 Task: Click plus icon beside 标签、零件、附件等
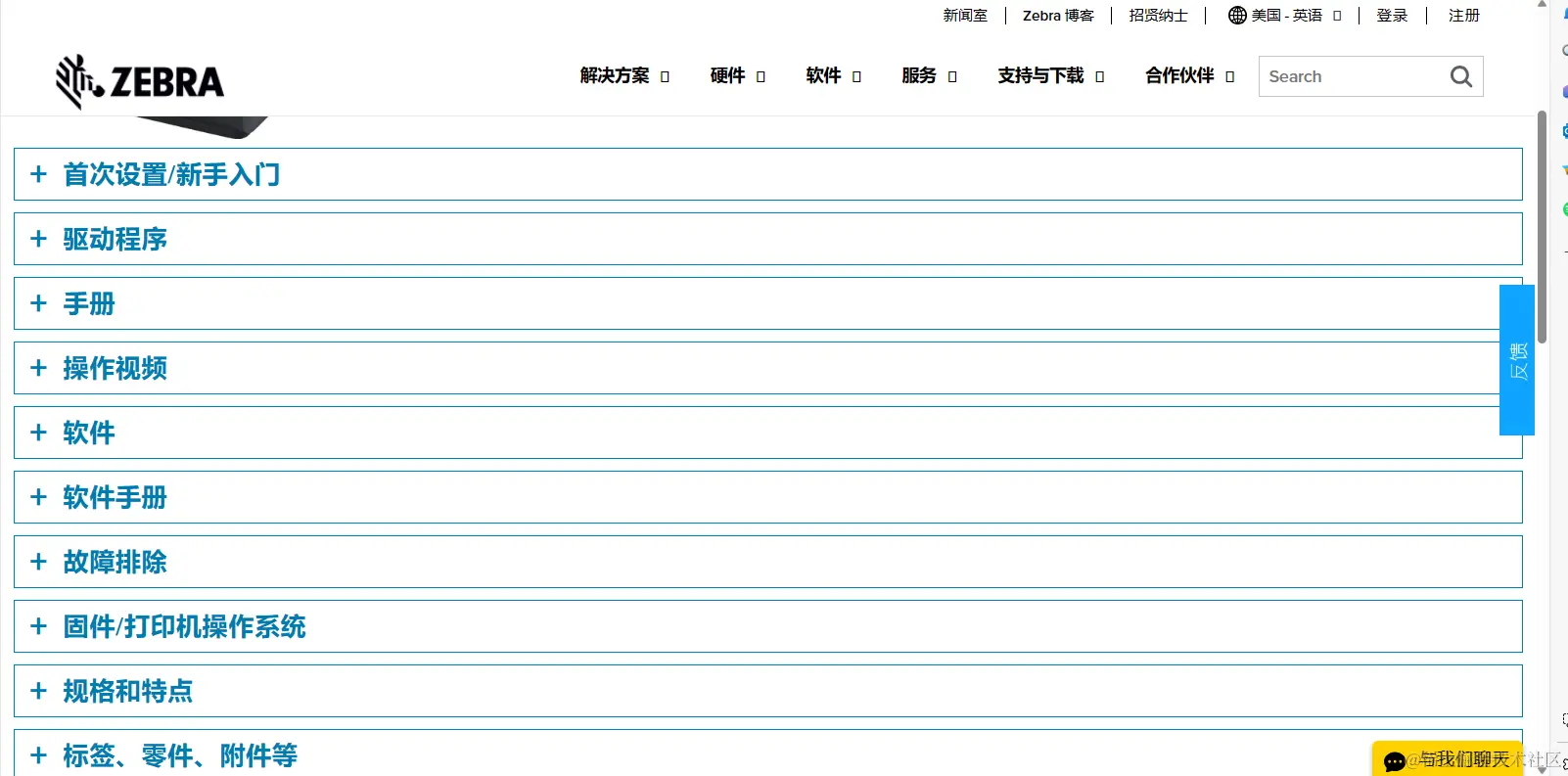tap(39, 755)
